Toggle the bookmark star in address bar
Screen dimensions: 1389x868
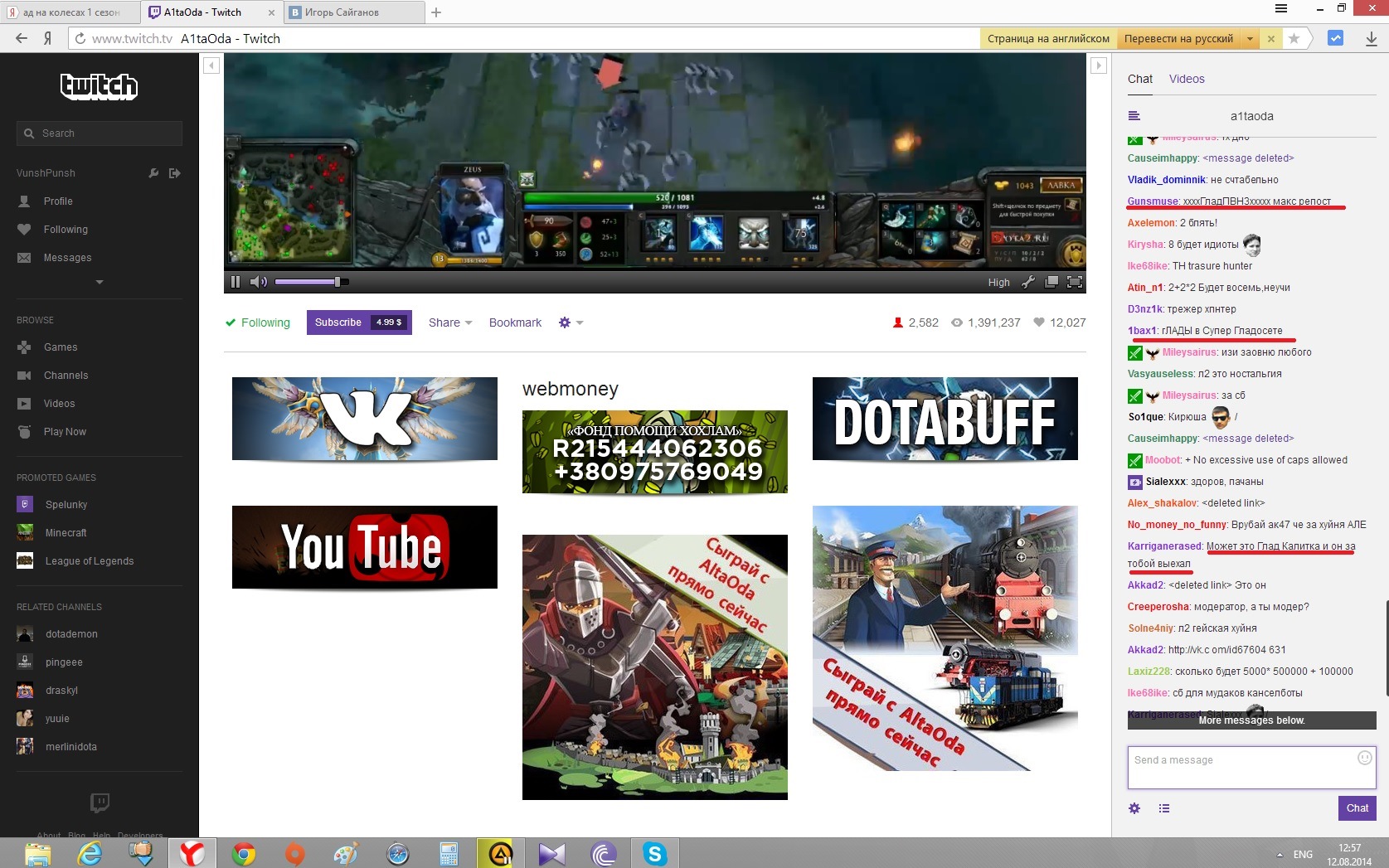pyautogui.click(x=1294, y=38)
